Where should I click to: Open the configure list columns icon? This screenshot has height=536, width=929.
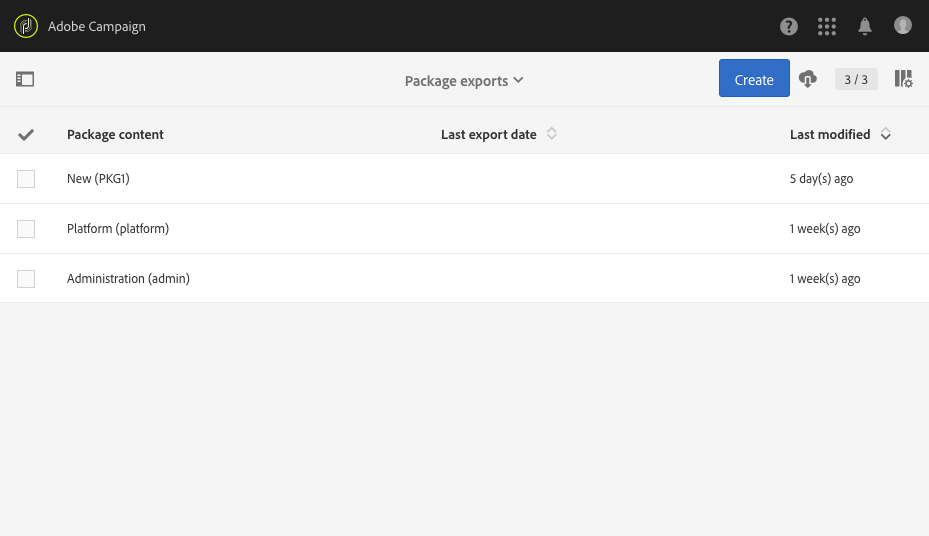point(903,79)
